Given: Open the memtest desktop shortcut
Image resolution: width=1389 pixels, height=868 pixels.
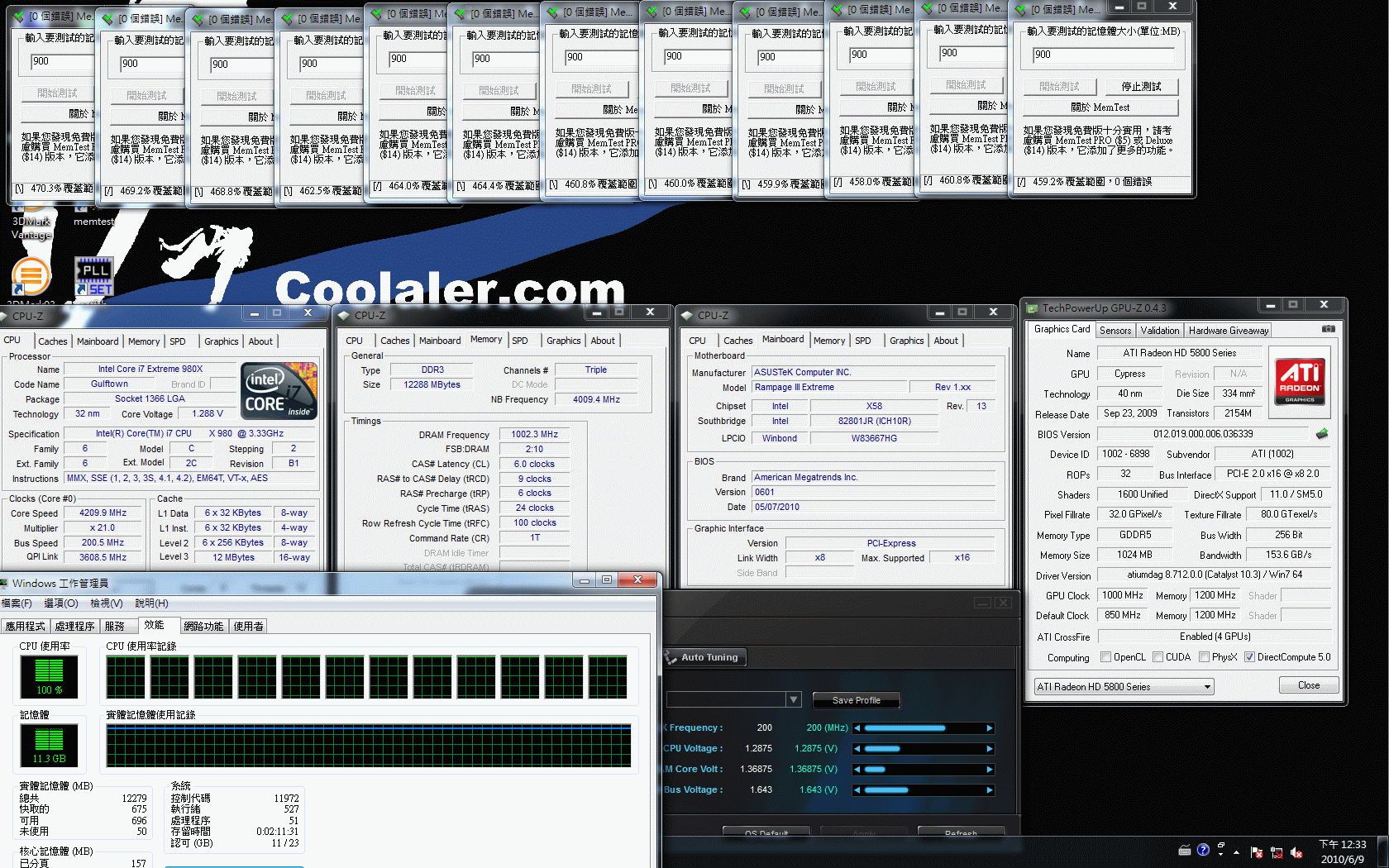Looking at the screenshot, I should [x=93, y=215].
